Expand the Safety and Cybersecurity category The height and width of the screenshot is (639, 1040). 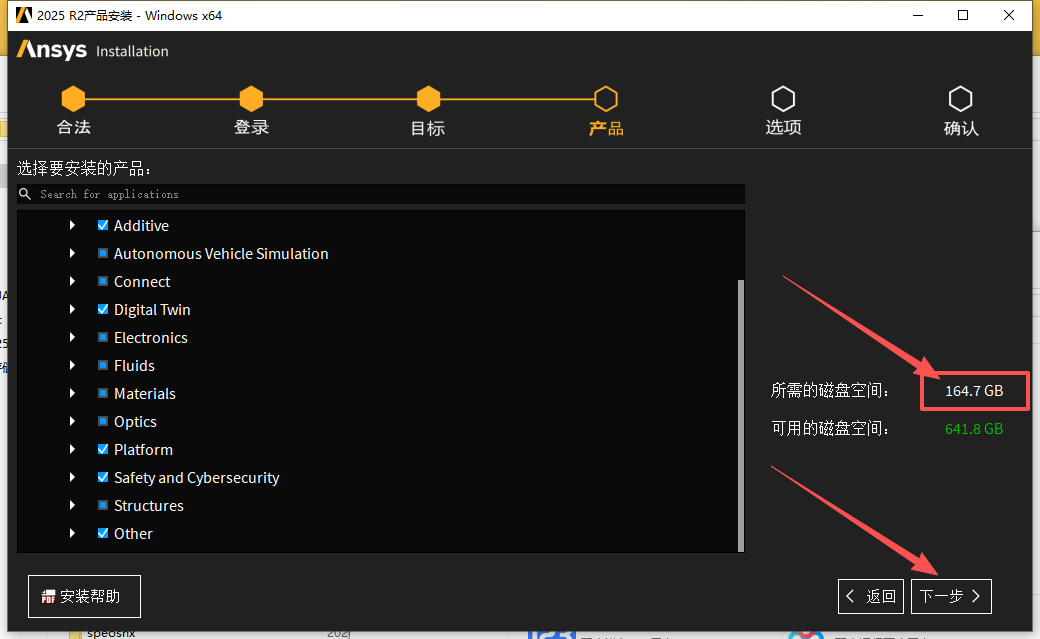tap(72, 477)
